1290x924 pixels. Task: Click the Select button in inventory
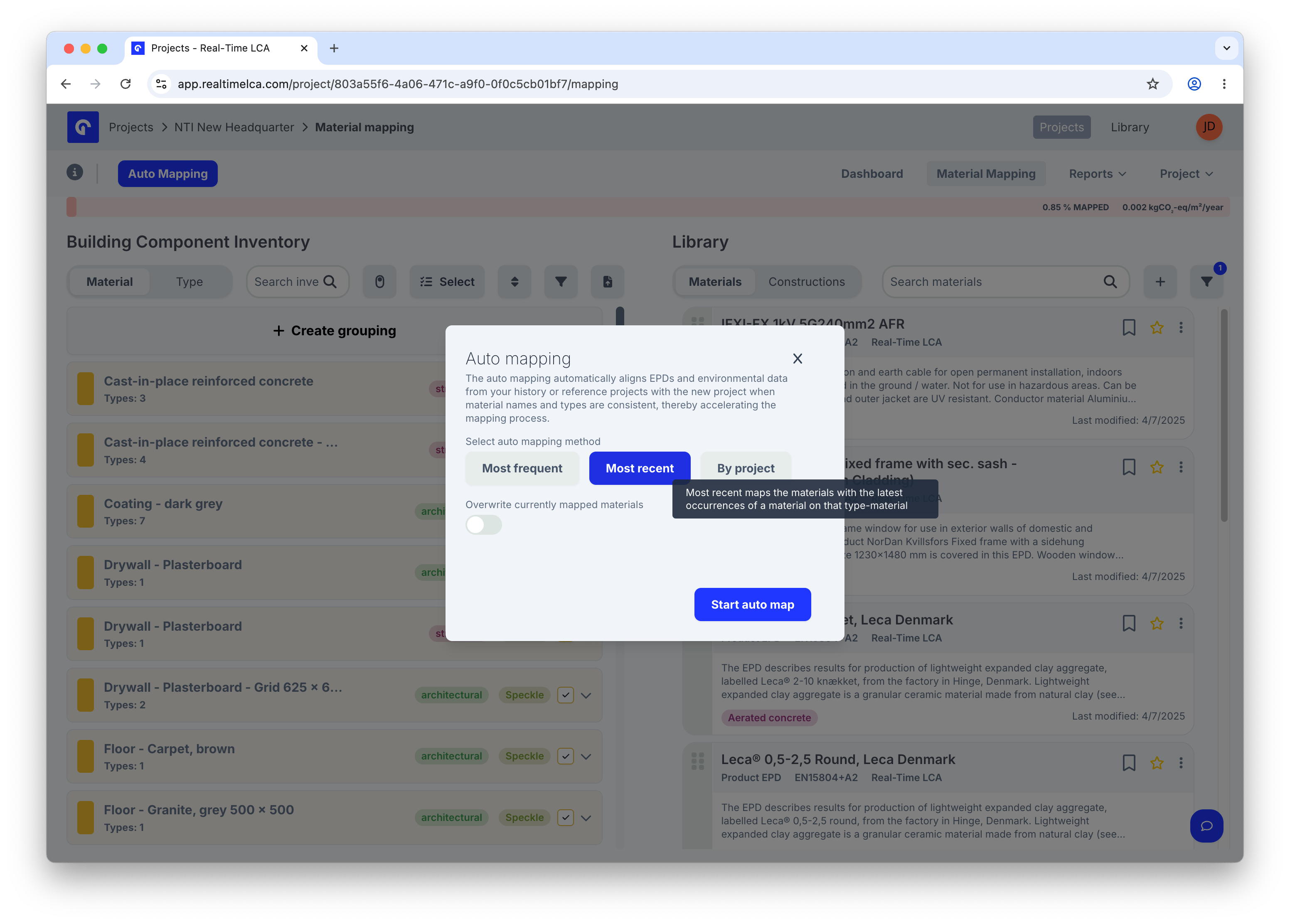tap(447, 281)
